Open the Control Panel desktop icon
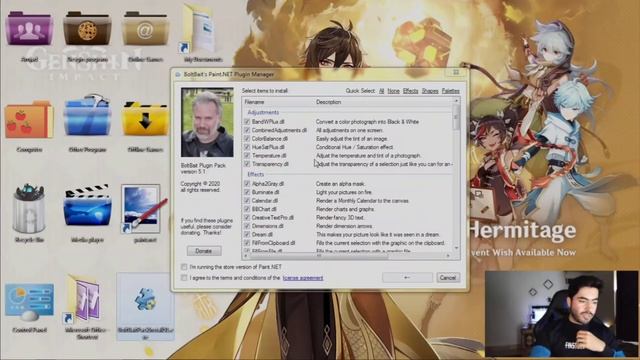640x360 pixels. pos(29,303)
